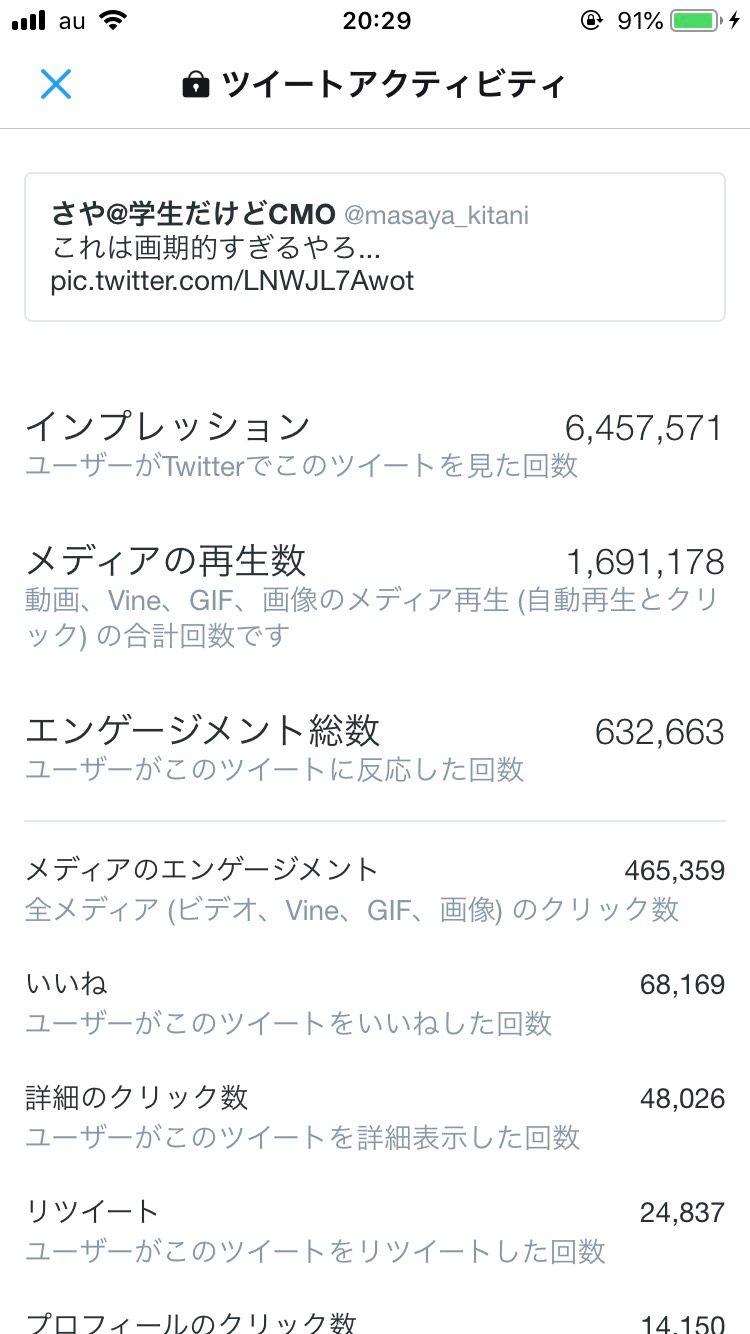Tap the cellular signal bars icon
The image size is (750, 1334).
click(x=30, y=21)
